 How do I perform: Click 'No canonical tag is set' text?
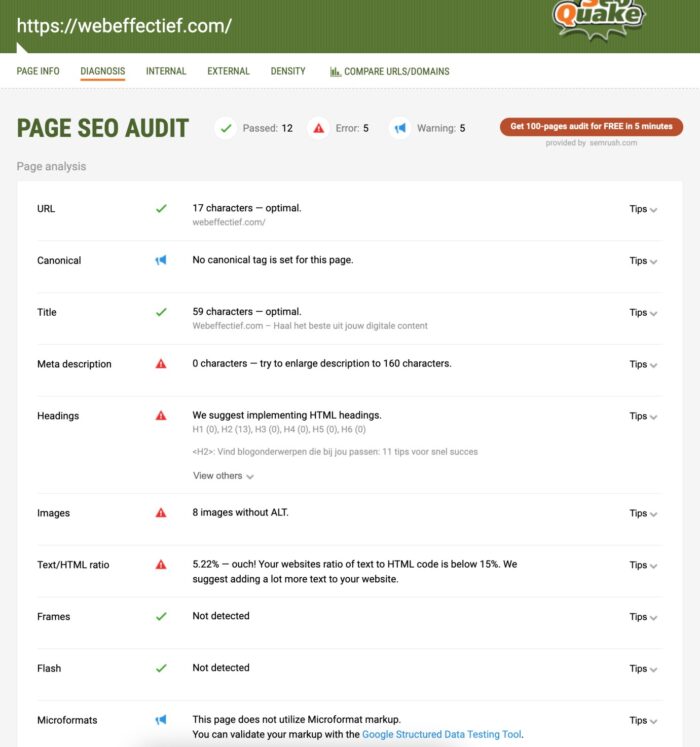pyautogui.click(x=273, y=260)
